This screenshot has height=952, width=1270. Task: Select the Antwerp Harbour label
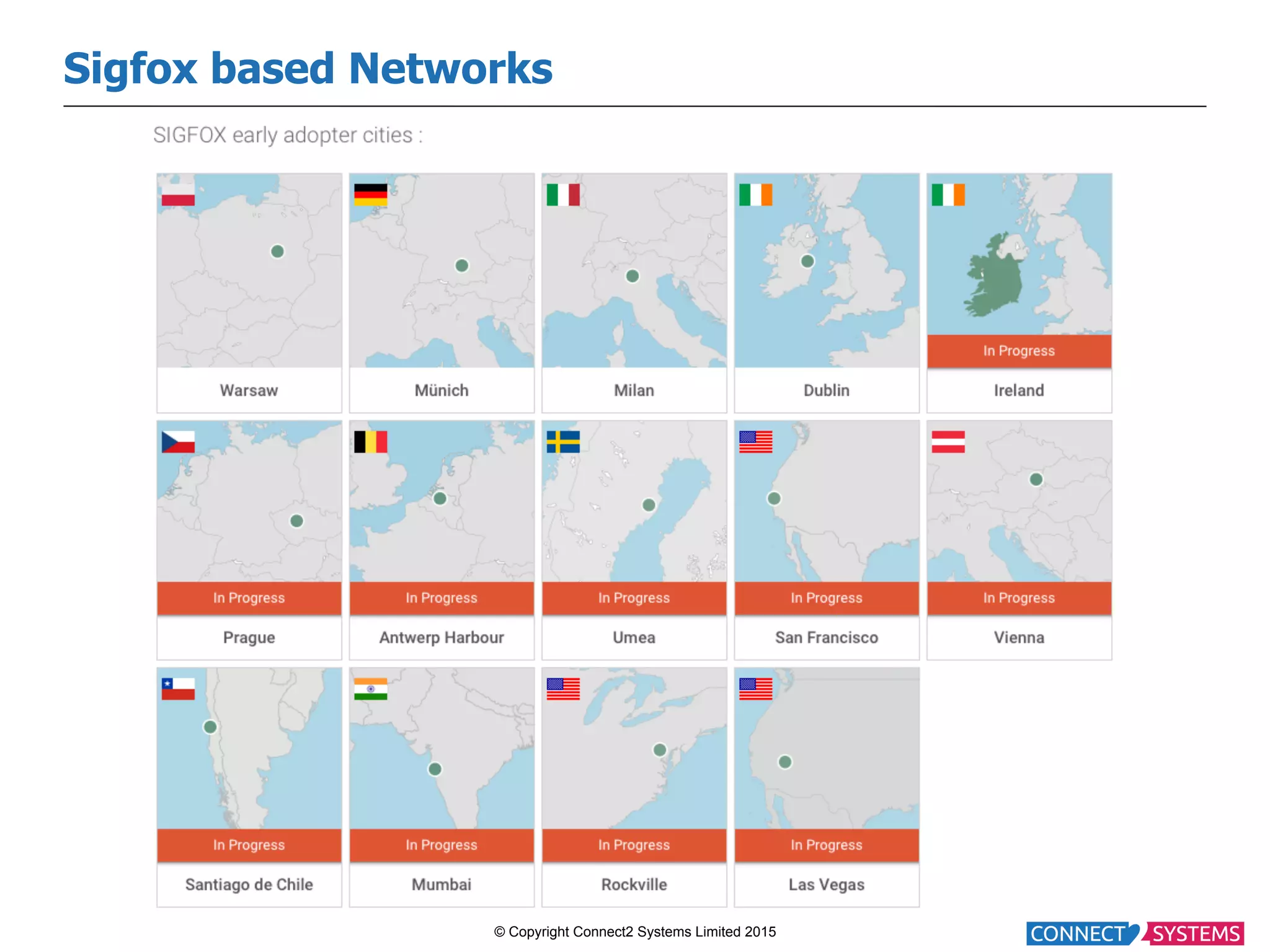(x=442, y=638)
